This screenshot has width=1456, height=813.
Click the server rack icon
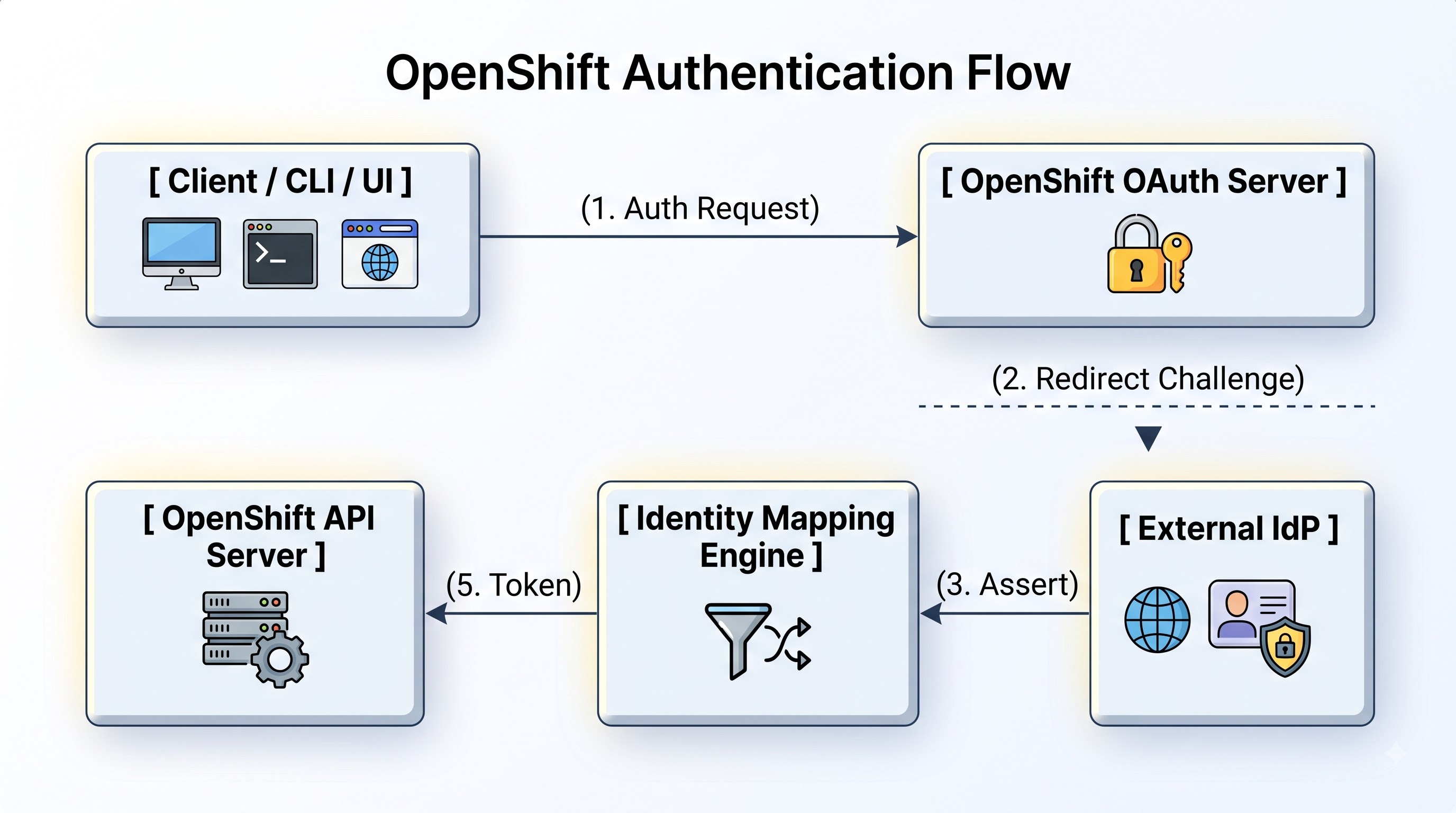(x=245, y=628)
